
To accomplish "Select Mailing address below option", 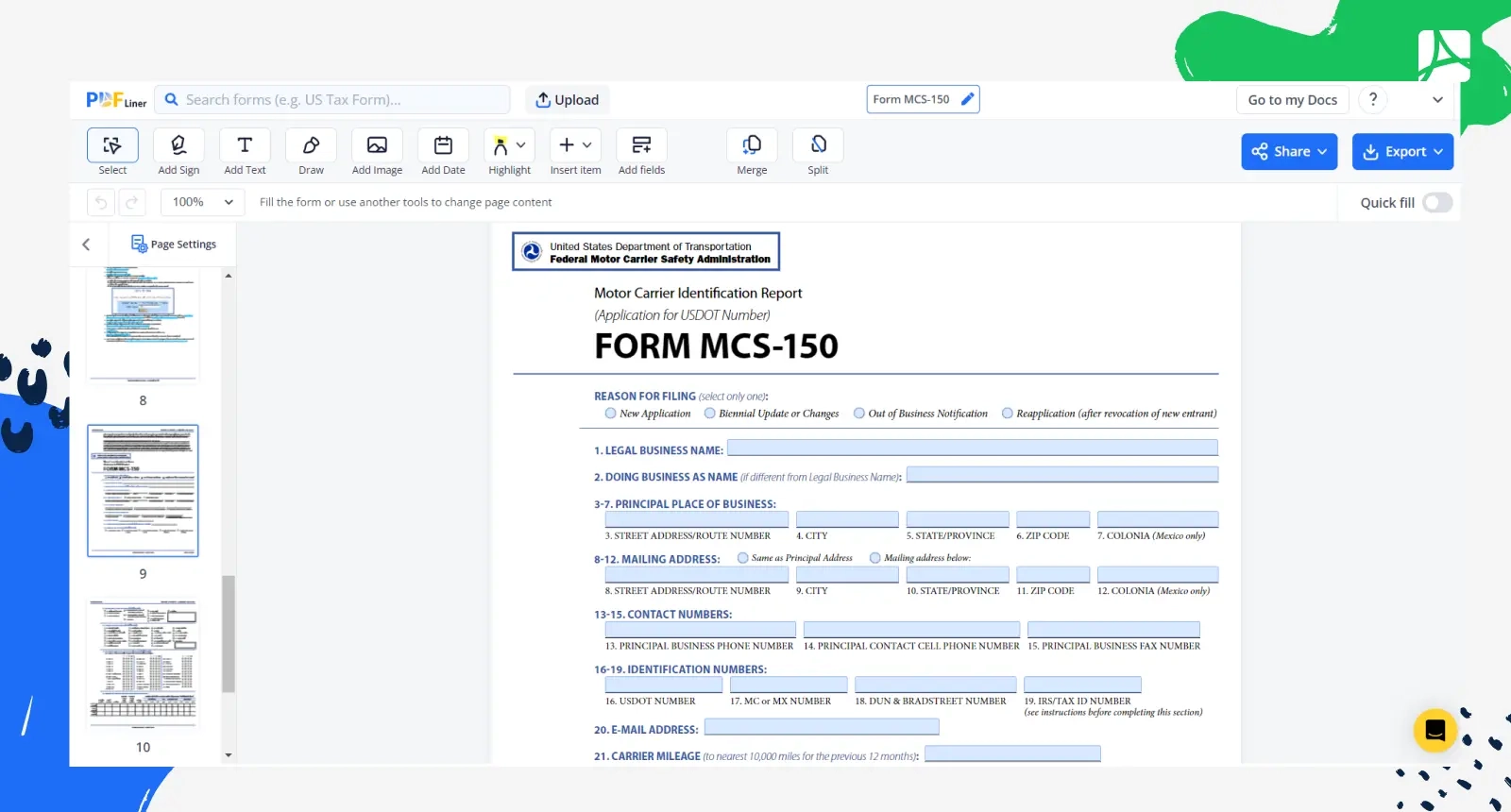I will [874, 558].
